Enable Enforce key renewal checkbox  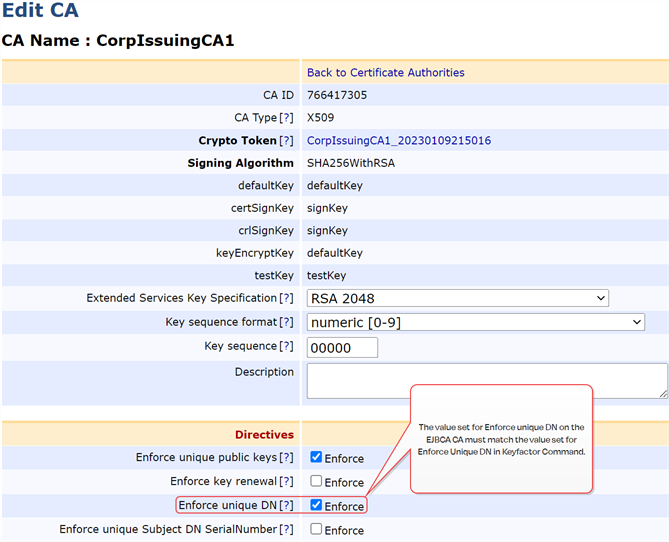[x=316, y=481]
